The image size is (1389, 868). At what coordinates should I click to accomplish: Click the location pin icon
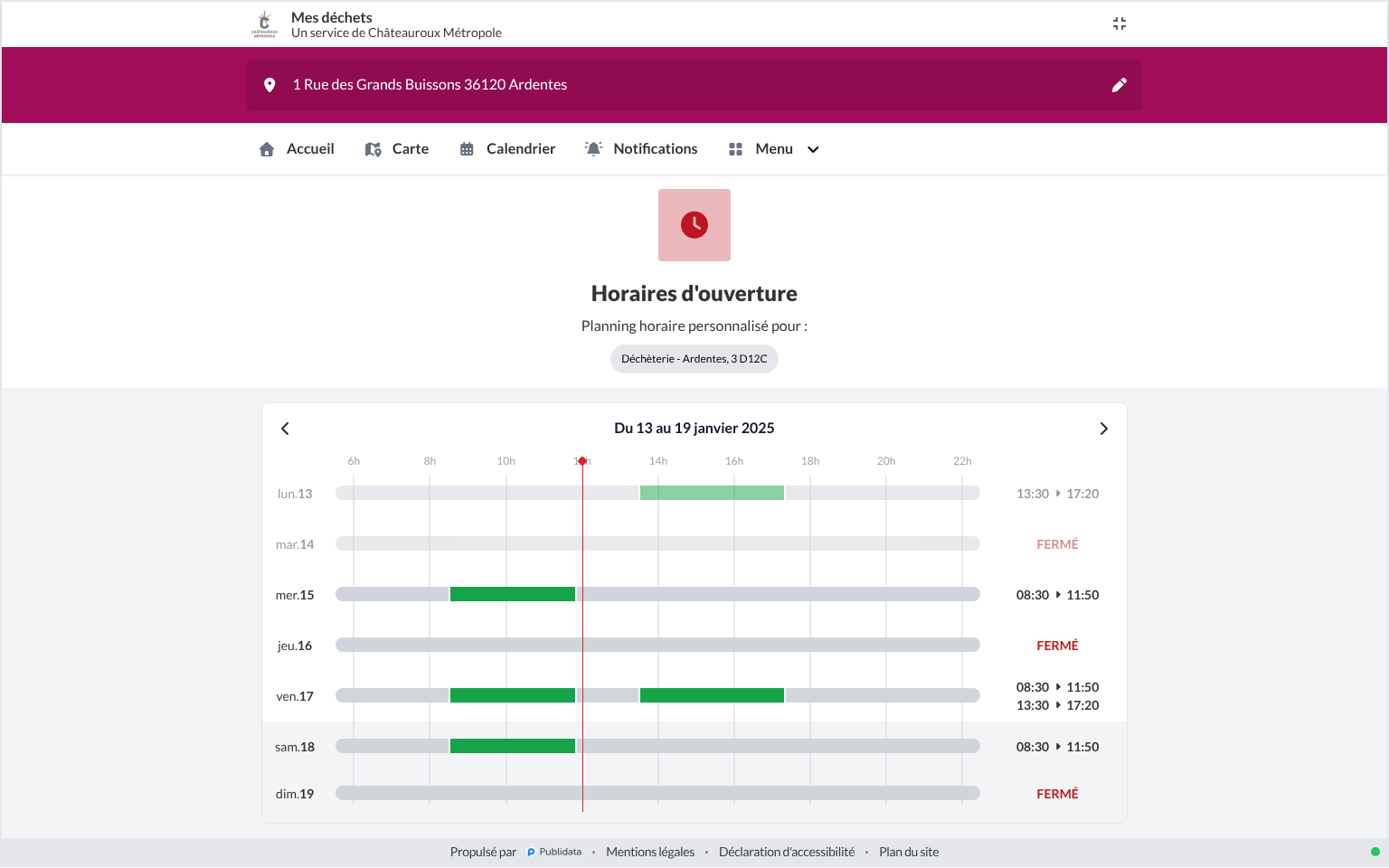[269, 85]
